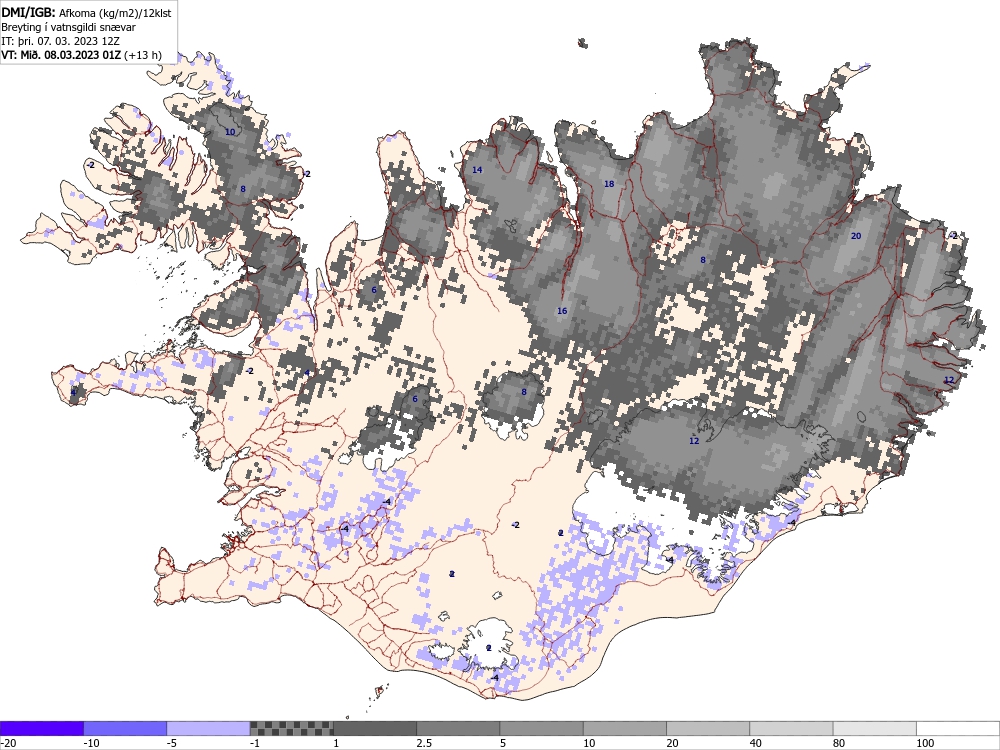Click the '80' legend scale label
The image size is (1000, 750).
[x=839, y=743]
